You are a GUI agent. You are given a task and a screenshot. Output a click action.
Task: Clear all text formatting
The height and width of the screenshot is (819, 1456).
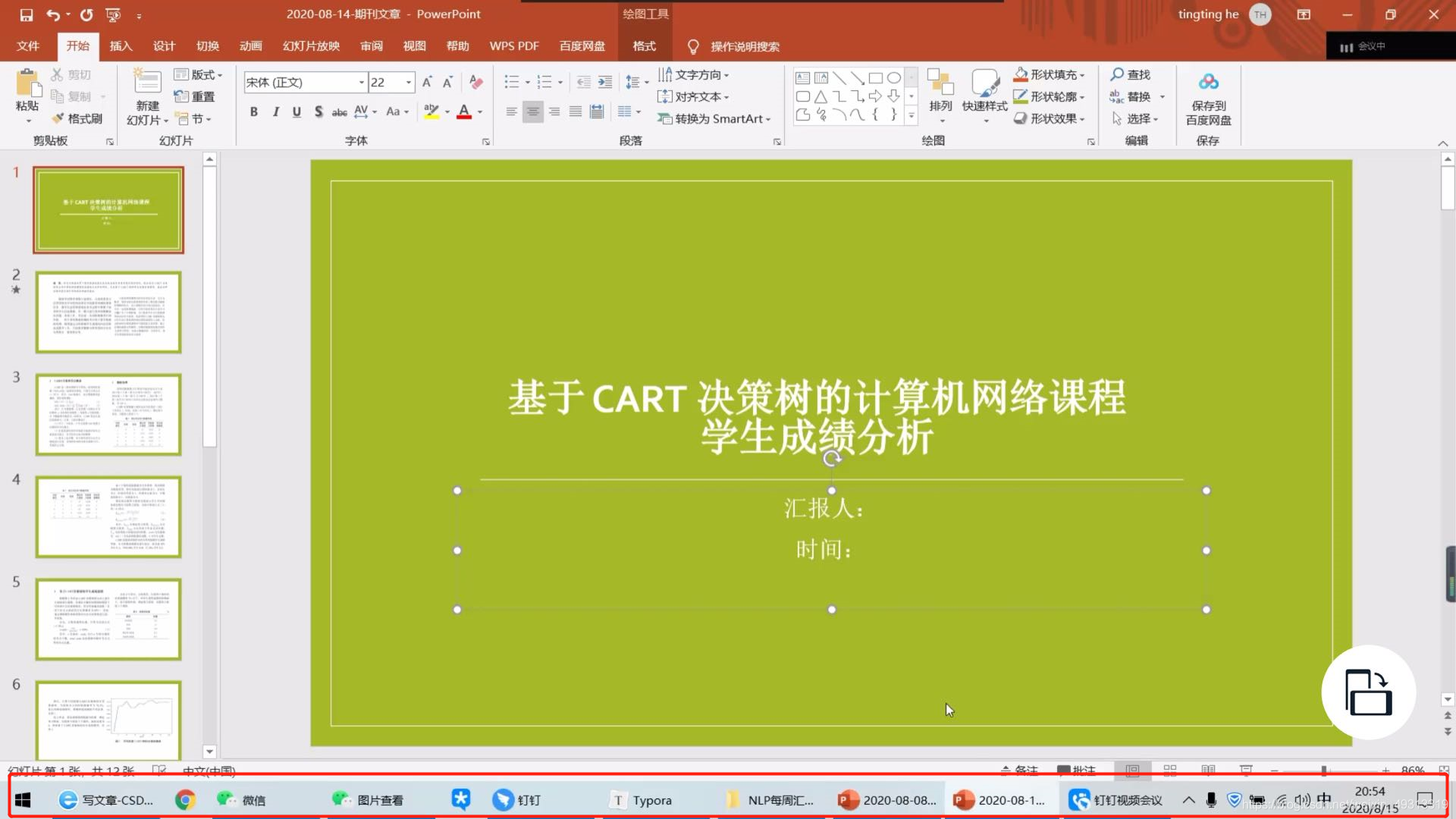point(476,82)
